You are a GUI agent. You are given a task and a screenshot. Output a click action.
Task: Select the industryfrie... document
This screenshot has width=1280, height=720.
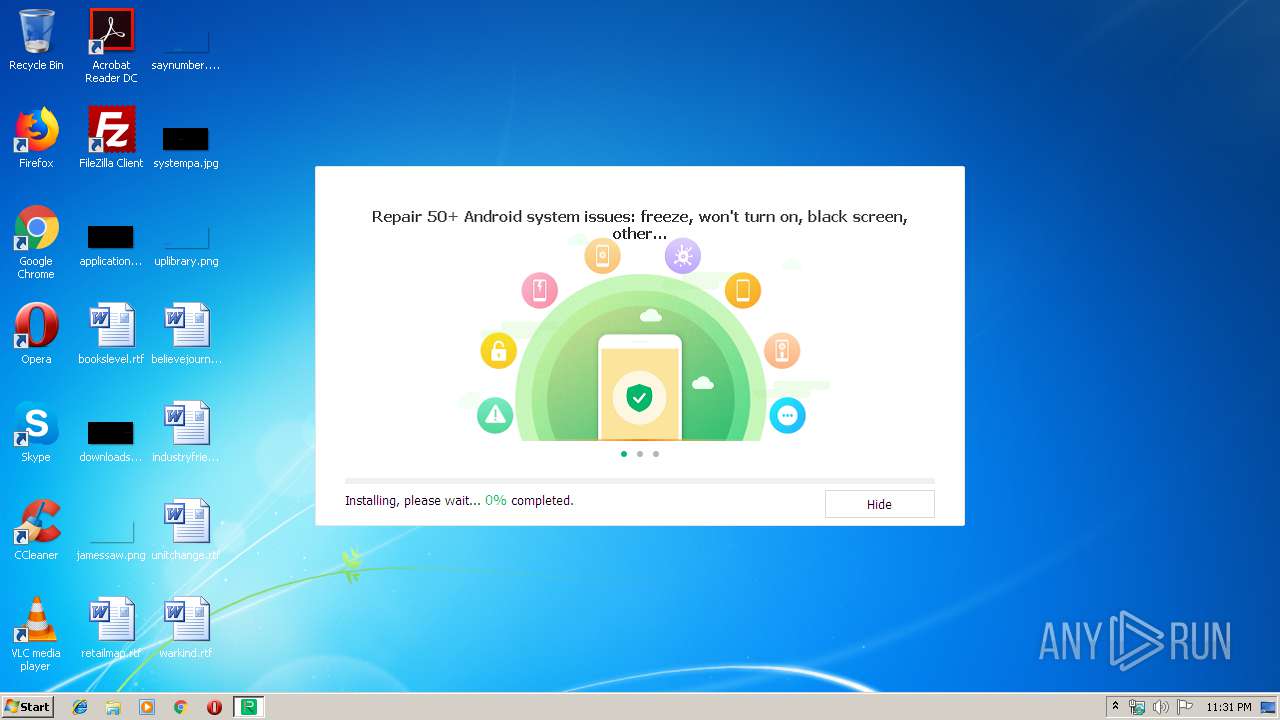186,432
